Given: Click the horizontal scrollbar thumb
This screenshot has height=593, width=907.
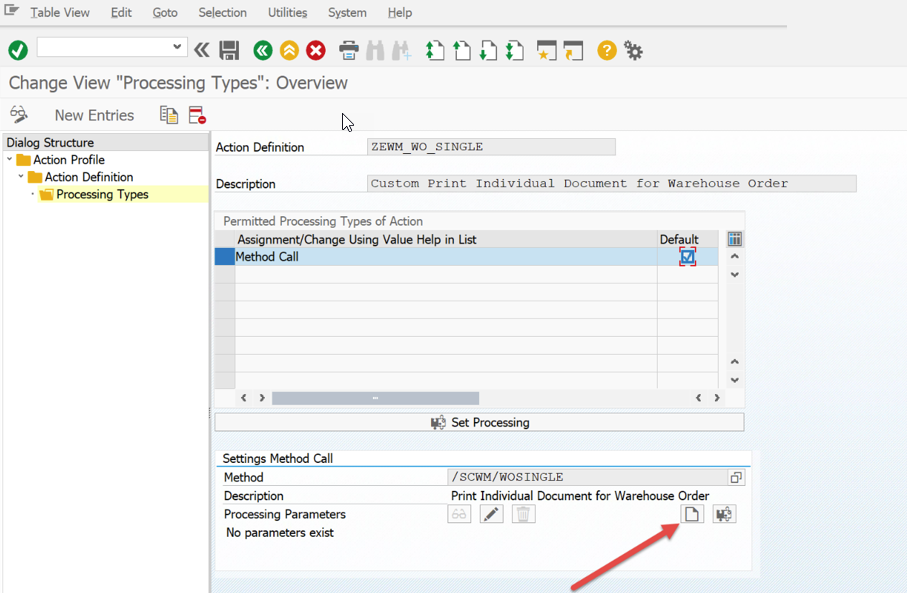Looking at the screenshot, I should [375, 398].
